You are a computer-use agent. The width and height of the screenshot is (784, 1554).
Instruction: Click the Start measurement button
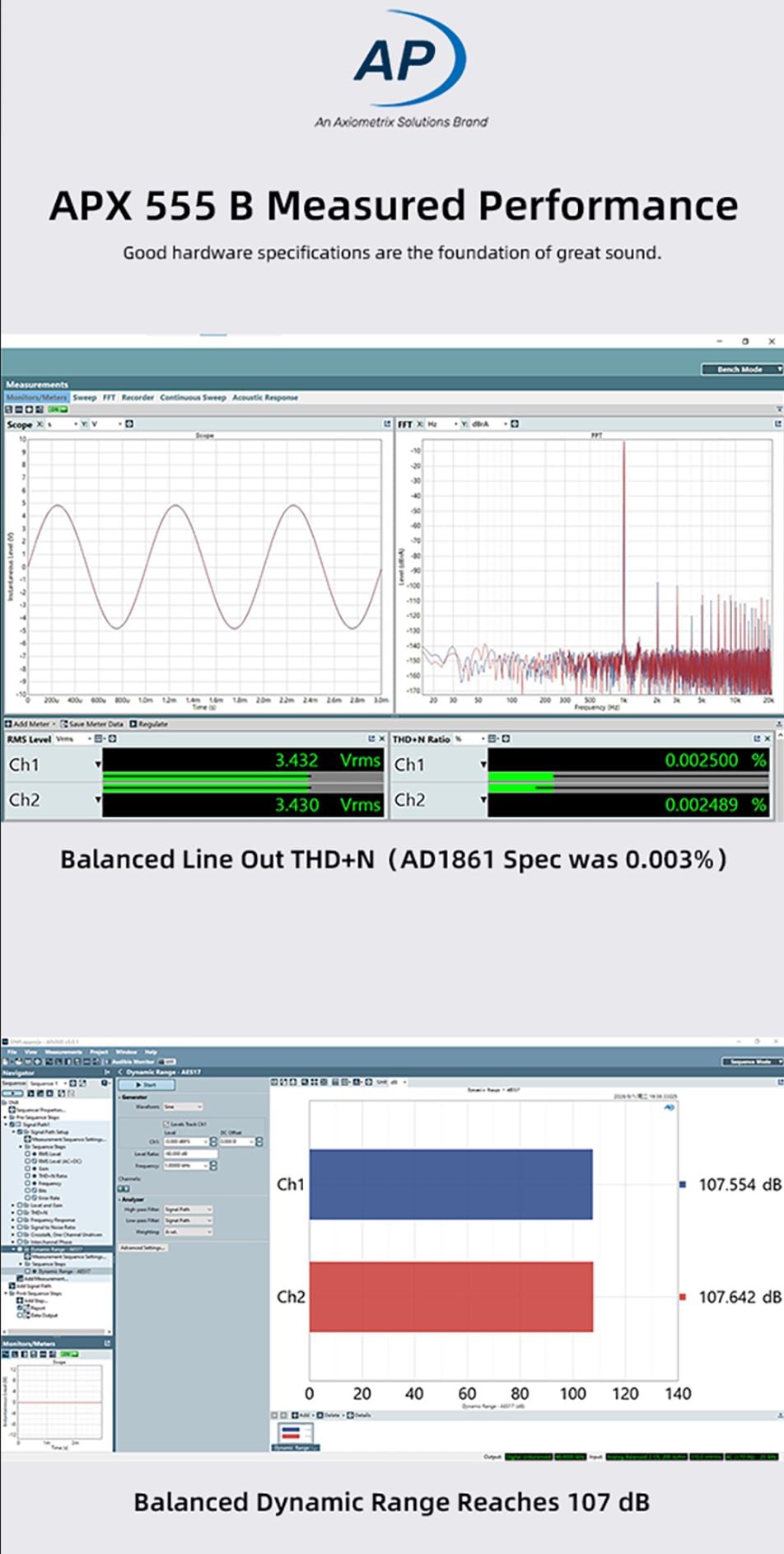click(147, 1085)
